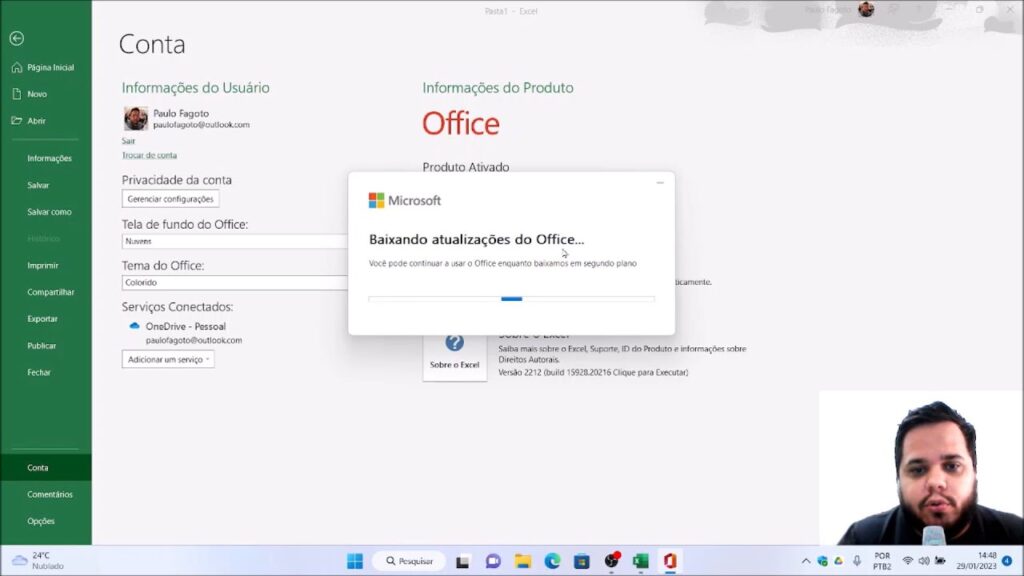Click the Wi-Fi tray icon
This screenshot has width=1024, height=576.
[x=908, y=561]
